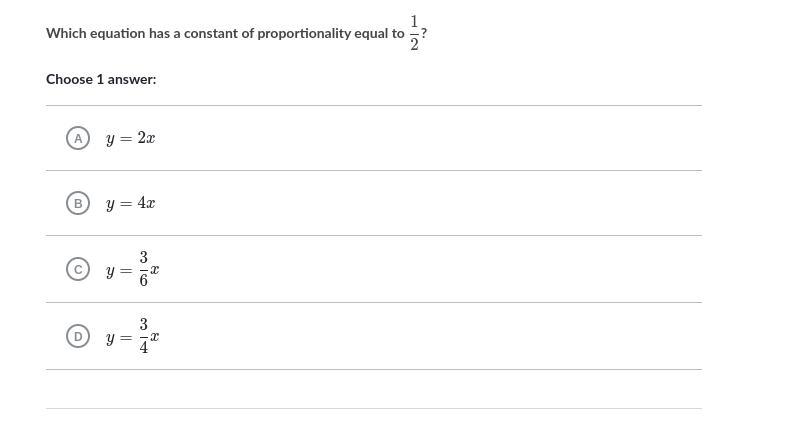Click the 1/2 fraction in the question
The width and height of the screenshot is (805, 425).
pyautogui.click(x=415, y=33)
